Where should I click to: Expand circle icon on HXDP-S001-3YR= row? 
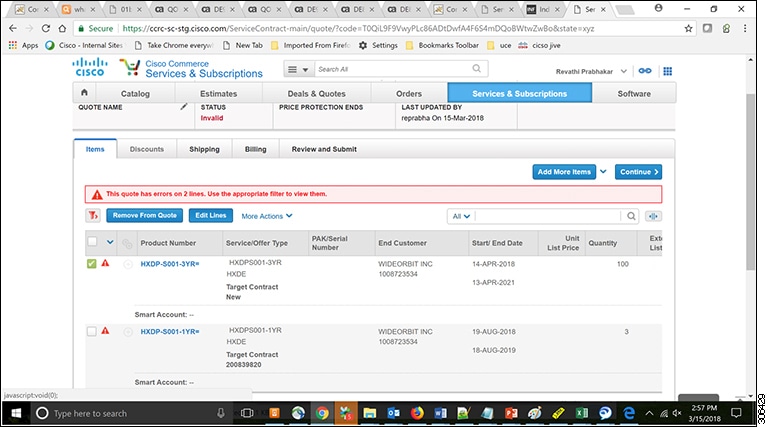tap(128, 264)
